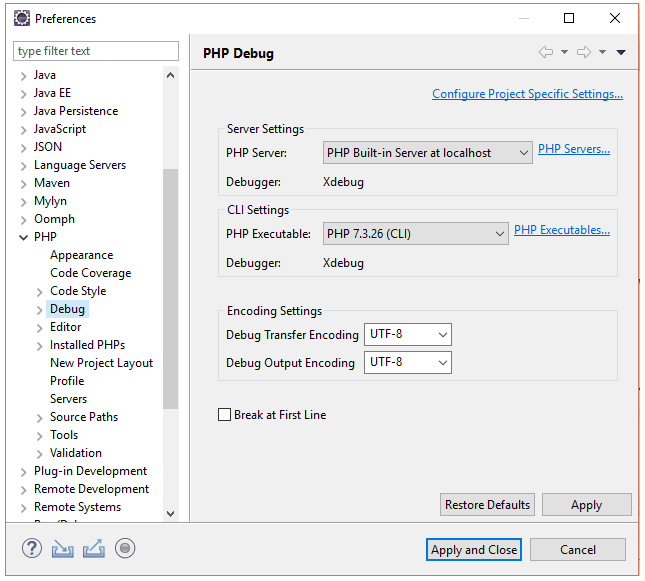
Task: Enable Break at First Line checkbox
Action: (224, 414)
